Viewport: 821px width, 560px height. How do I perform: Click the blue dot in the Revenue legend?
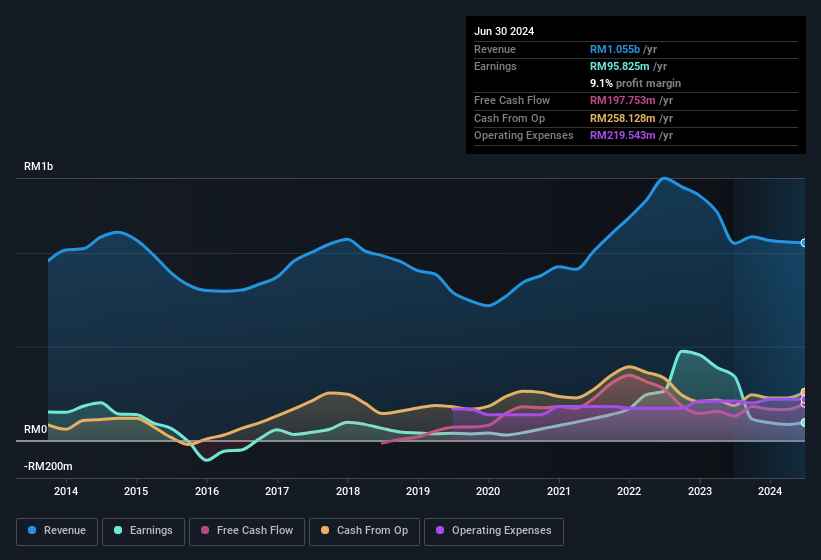pos(33,531)
